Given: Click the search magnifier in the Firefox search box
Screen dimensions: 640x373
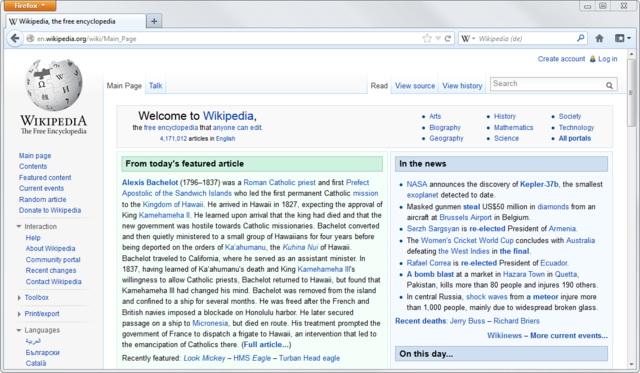Looking at the screenshot, I should 580,38.
